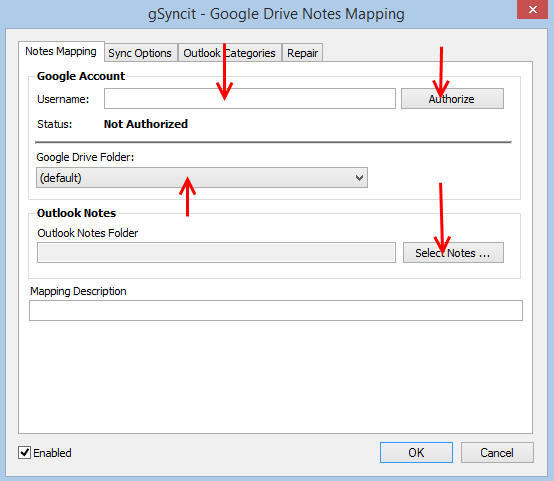Screen dimensions: 554x481
Task: Expand the Google Drive Folder dropdown
Action: tap(202, 178)
